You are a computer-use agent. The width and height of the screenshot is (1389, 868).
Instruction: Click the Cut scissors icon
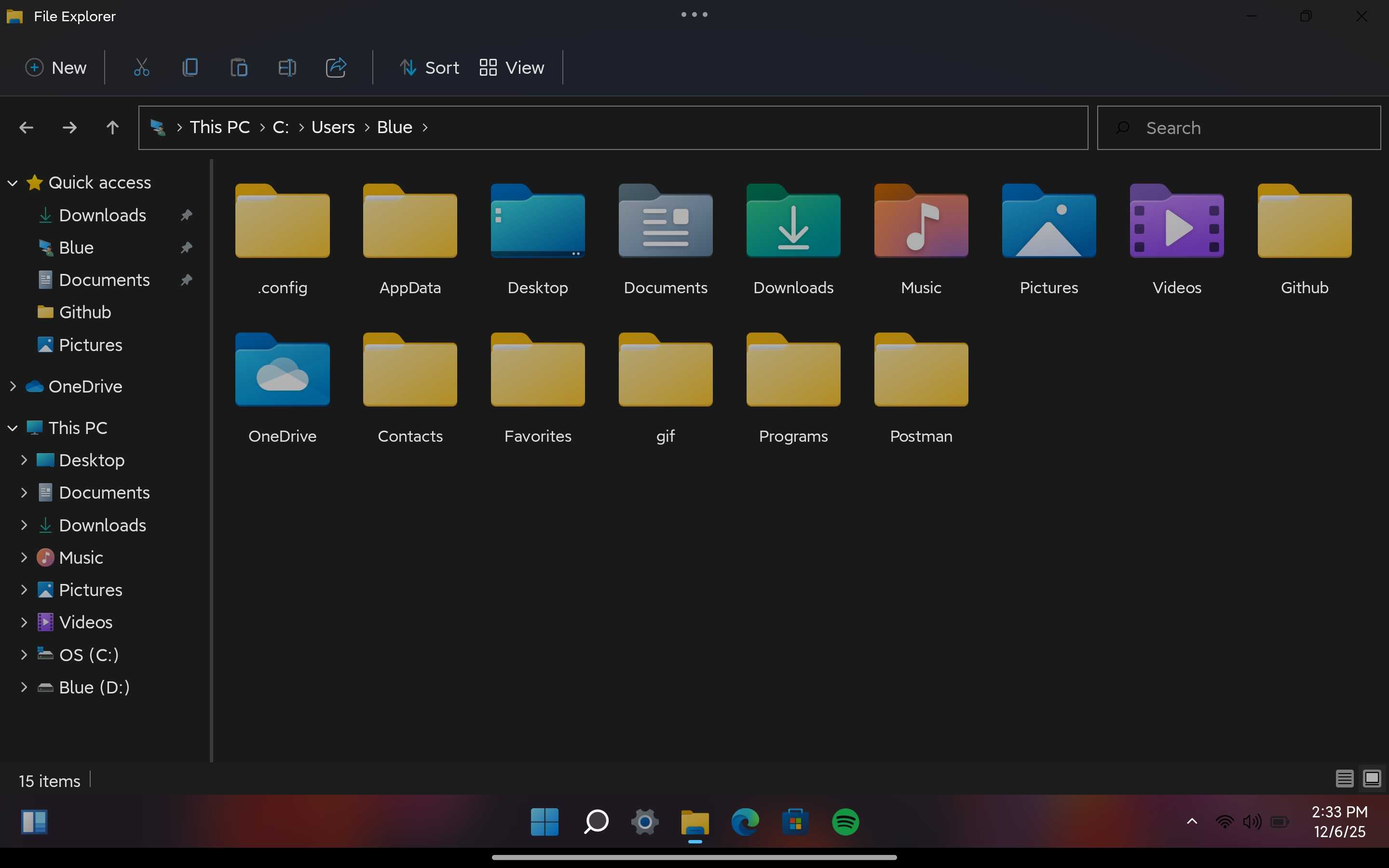[x=141, y=68]
